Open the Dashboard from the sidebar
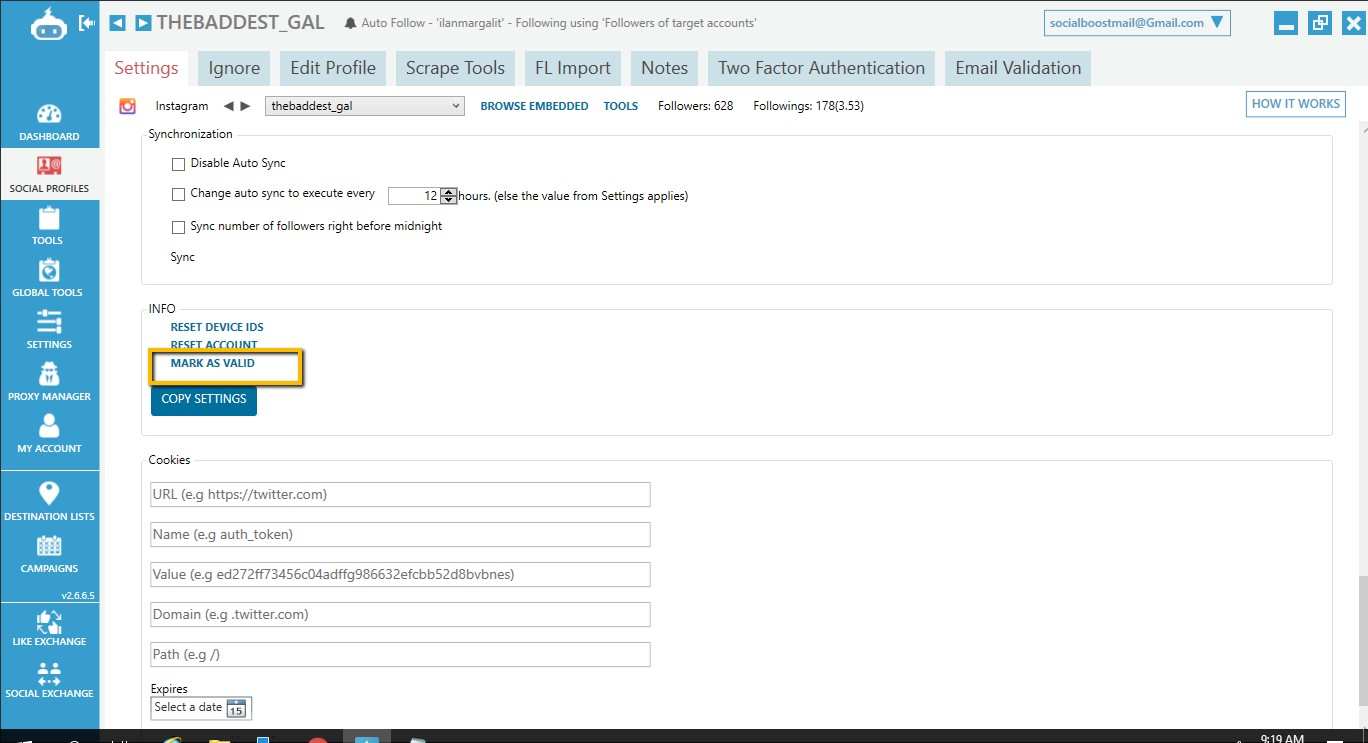Viewport: 1368px width, 743px height. pos(49,122)
